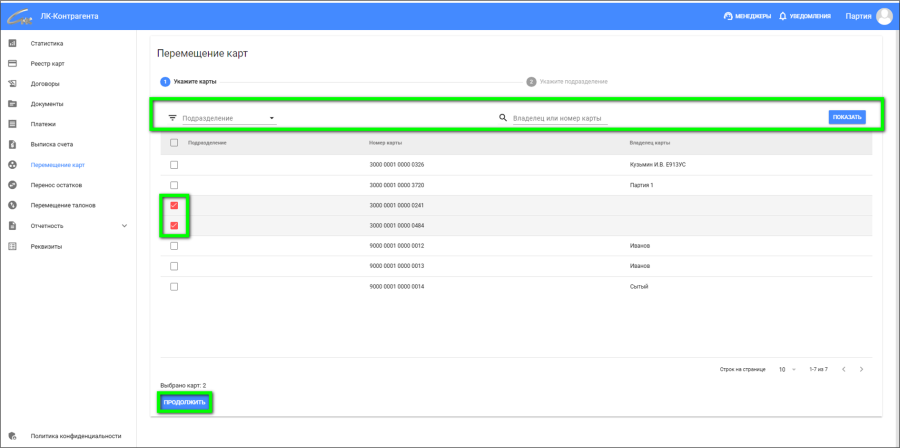Viewport: 900px width, 448px height.
Task: Toggle the select-all checkbox in table header
Action: [174, 143]
